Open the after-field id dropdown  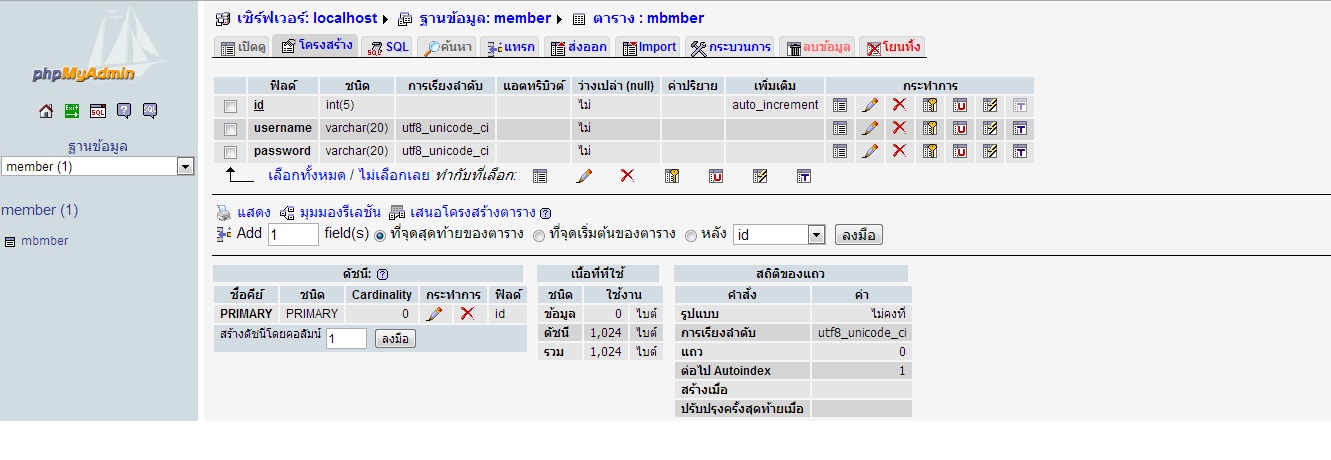(x=779, y=235)
